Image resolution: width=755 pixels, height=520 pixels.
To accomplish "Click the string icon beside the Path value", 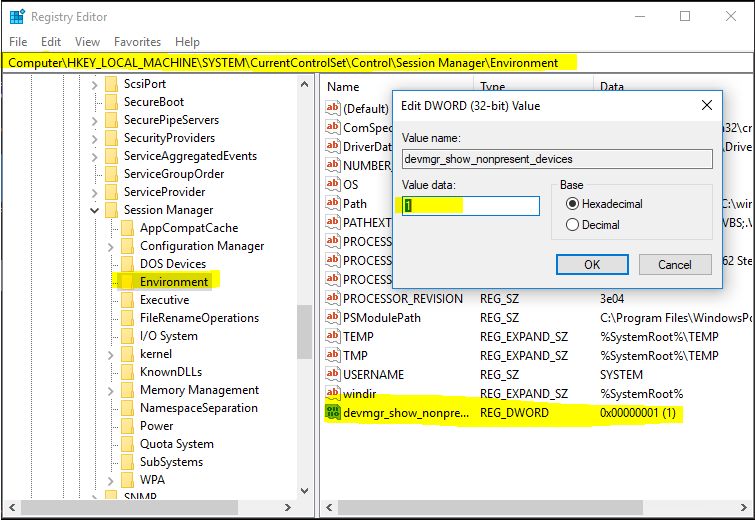I will [x=333, y=203].
